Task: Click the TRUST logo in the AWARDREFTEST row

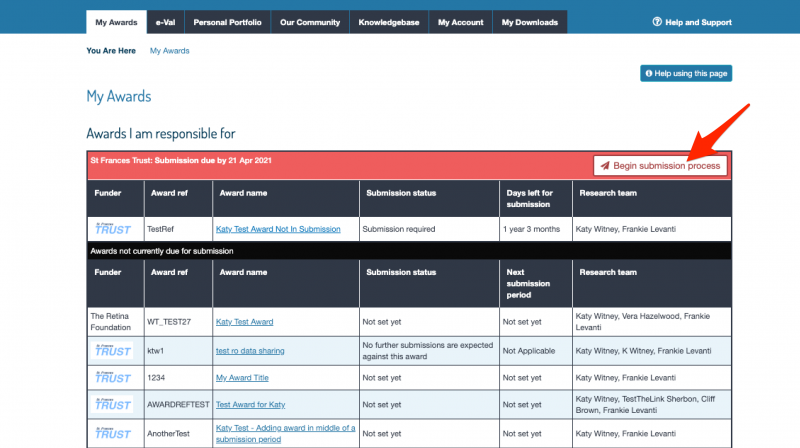Action: click(113, 404)
